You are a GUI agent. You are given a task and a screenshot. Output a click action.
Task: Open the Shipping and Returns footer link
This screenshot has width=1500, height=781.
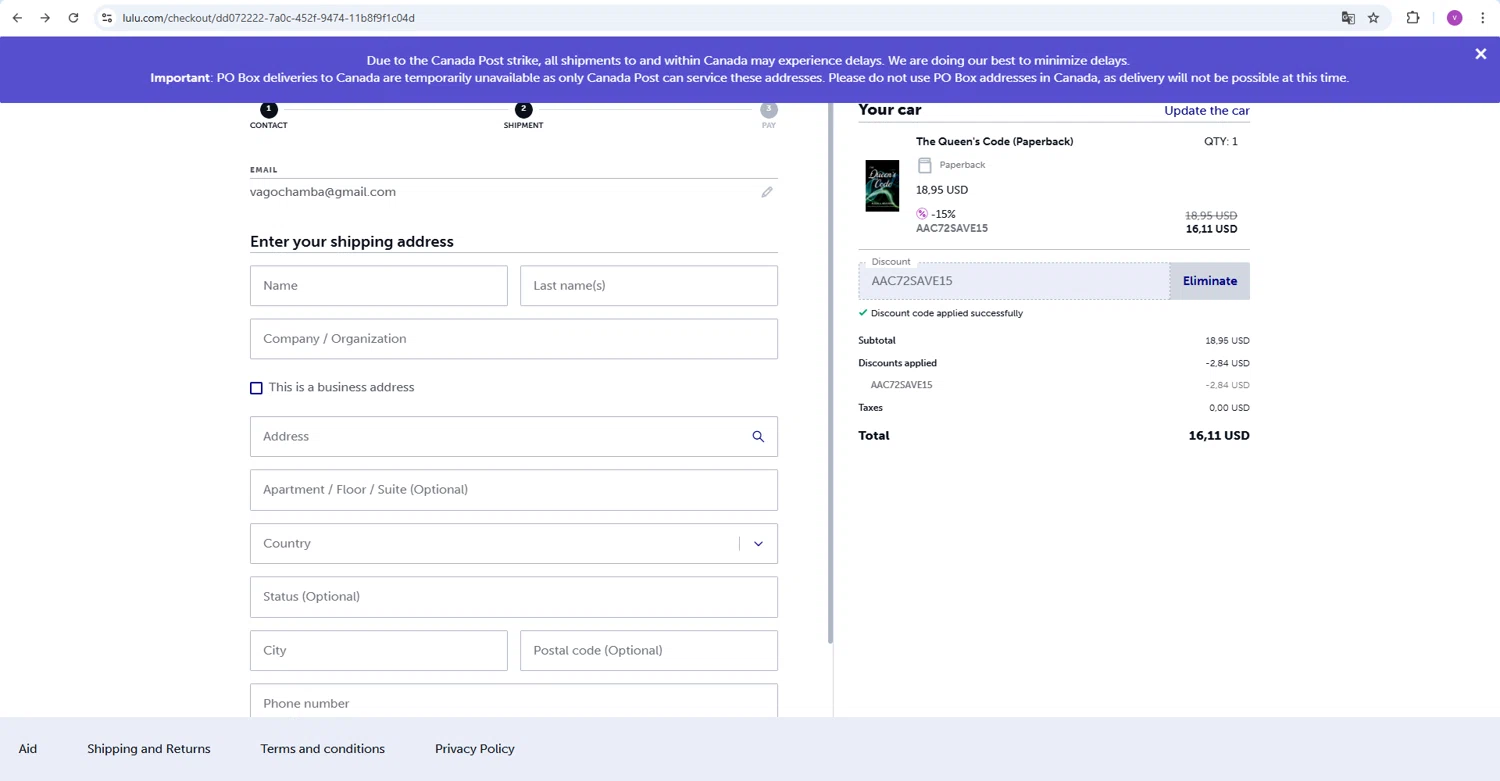click(149, 749)
